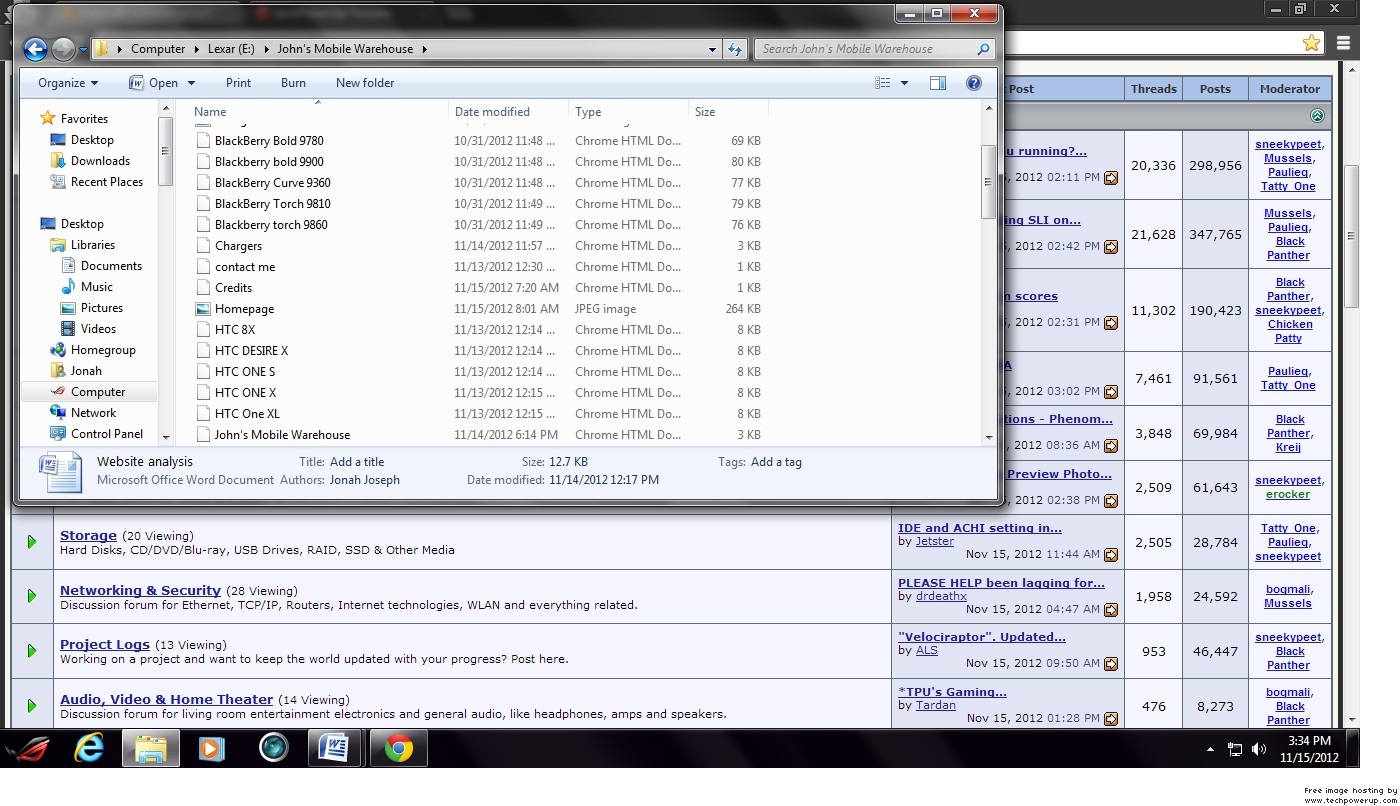
Task: Click the bookmark star in Chrome
Action: coord(1311,43)
